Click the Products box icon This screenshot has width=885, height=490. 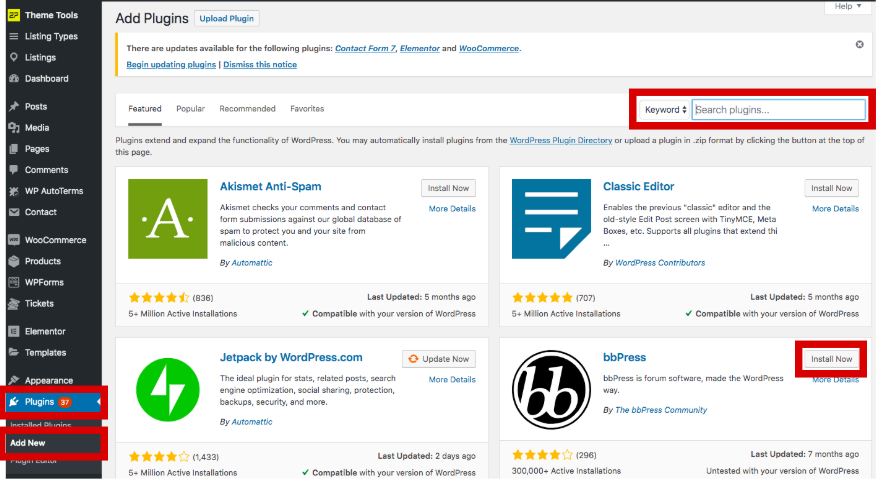(x=14, y=261)
